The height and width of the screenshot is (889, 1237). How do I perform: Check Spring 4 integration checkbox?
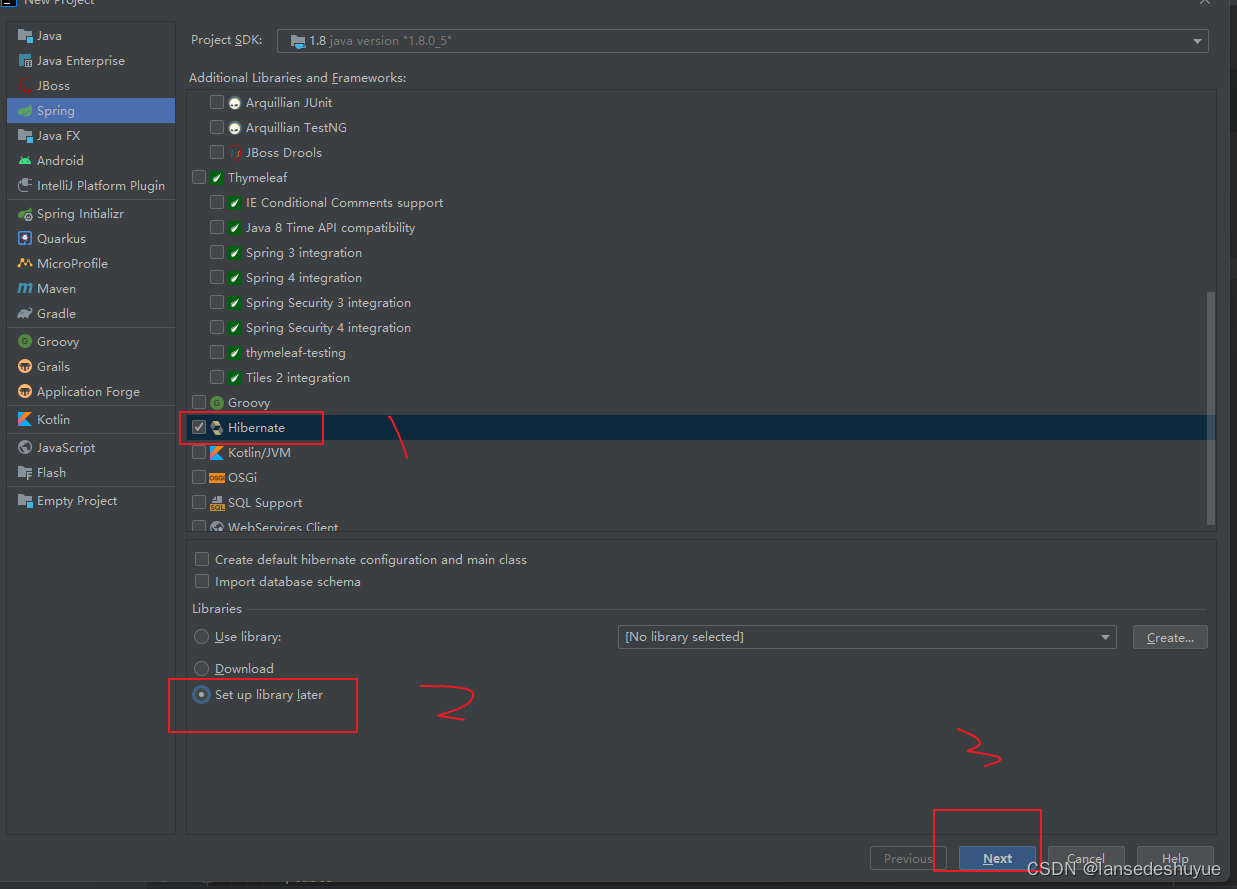217,277
